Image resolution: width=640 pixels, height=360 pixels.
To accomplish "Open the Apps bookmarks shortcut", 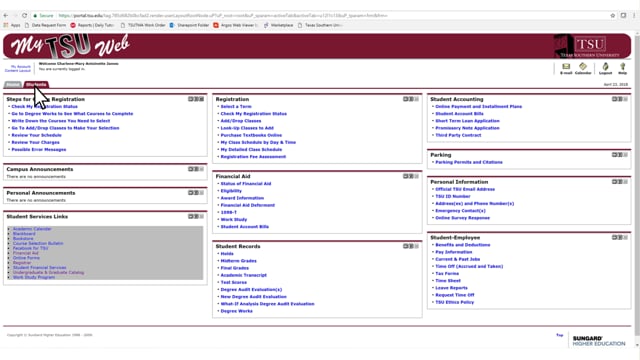I will click(x=12, y=25).
